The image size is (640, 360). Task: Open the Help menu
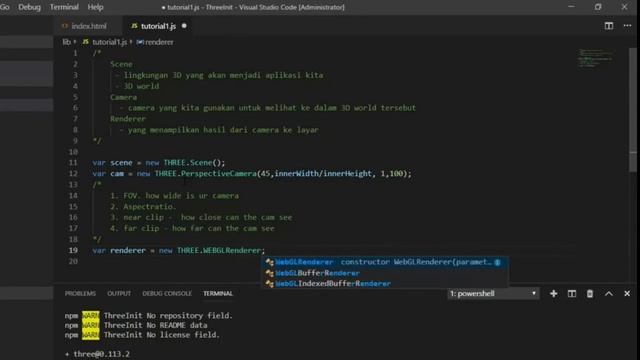pos(96,7)
